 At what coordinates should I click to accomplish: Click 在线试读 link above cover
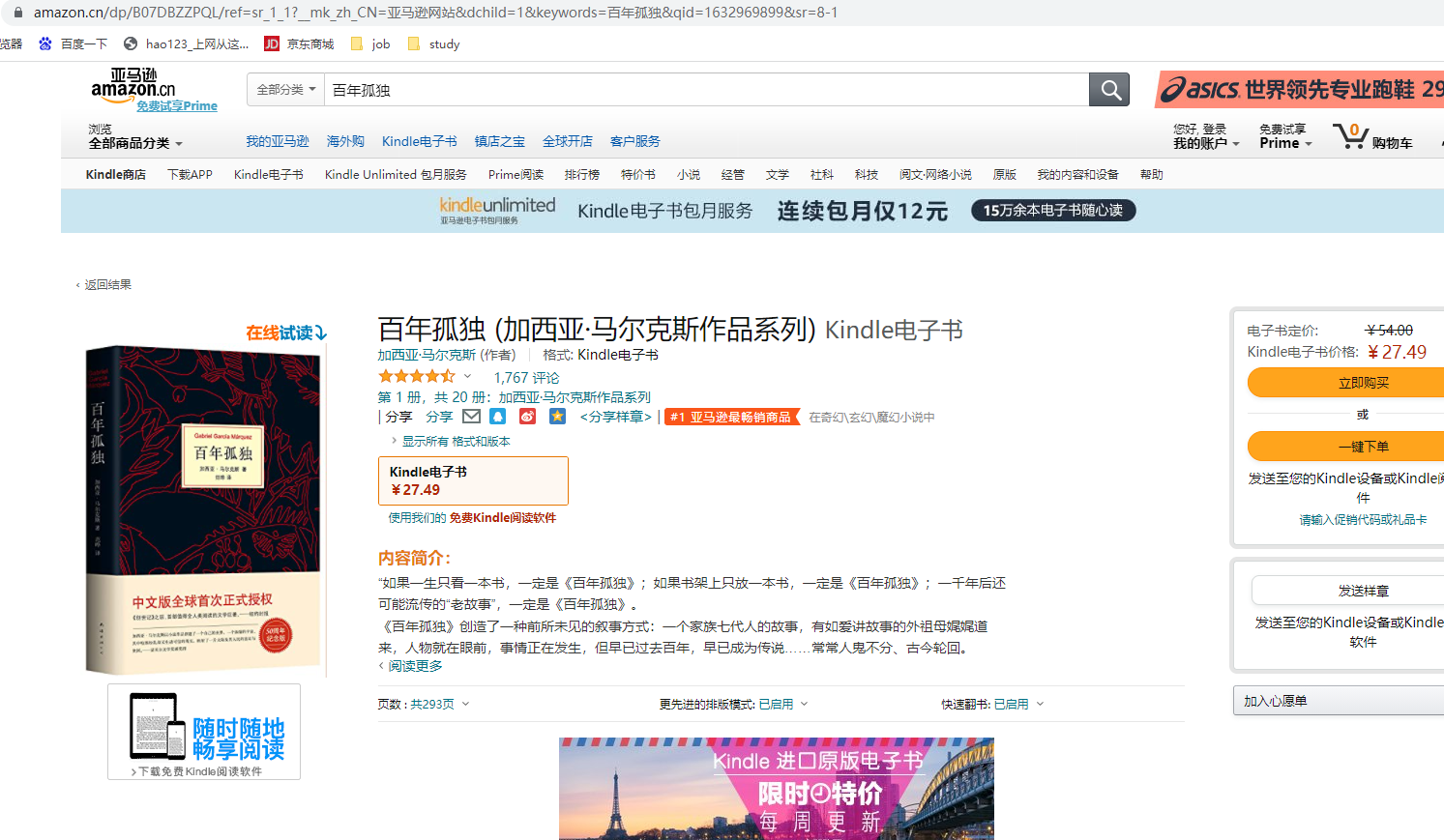click(285, 333)
